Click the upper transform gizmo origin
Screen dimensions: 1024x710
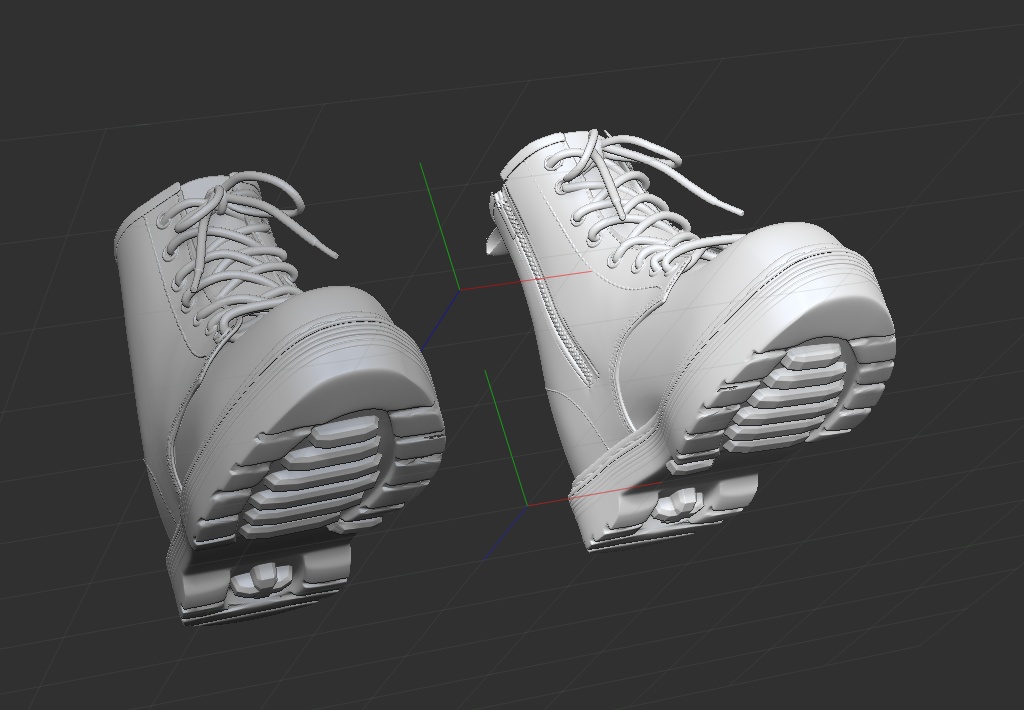point(459,291)
